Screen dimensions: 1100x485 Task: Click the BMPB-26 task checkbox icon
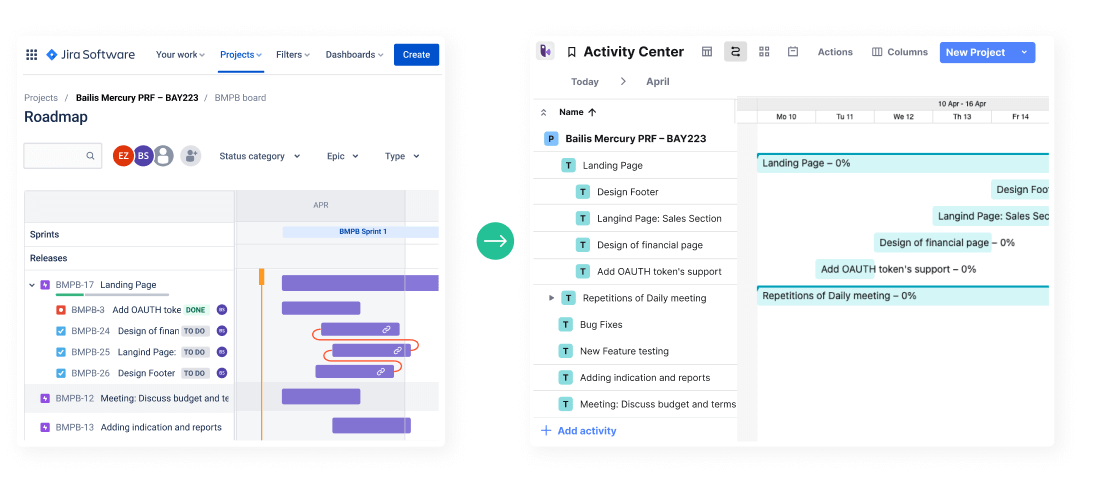click(60, 373)
